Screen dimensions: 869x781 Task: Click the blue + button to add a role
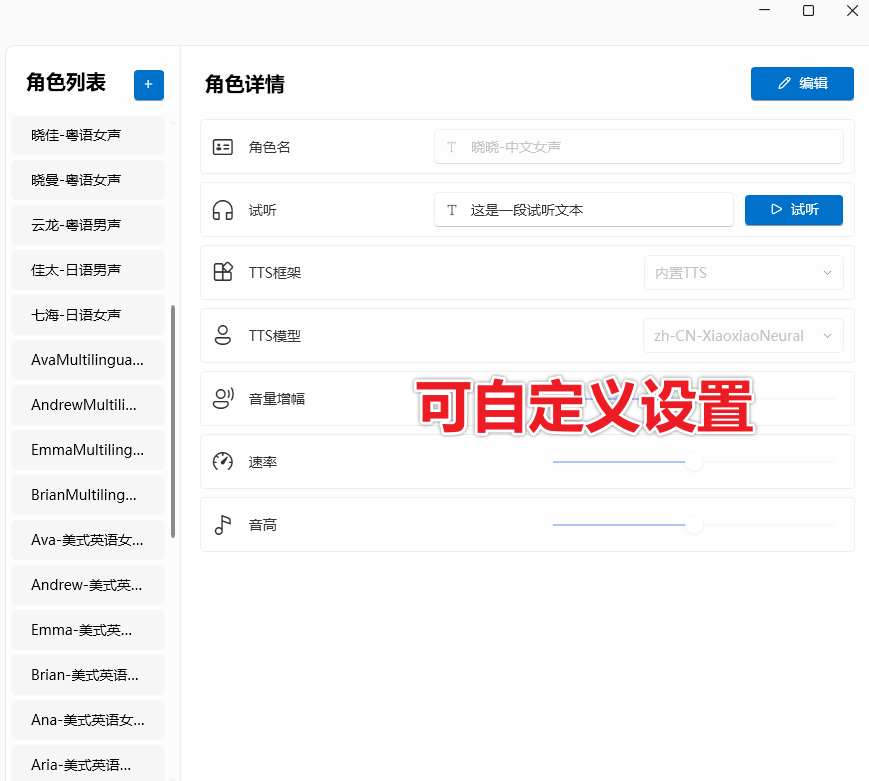[148, 85]
